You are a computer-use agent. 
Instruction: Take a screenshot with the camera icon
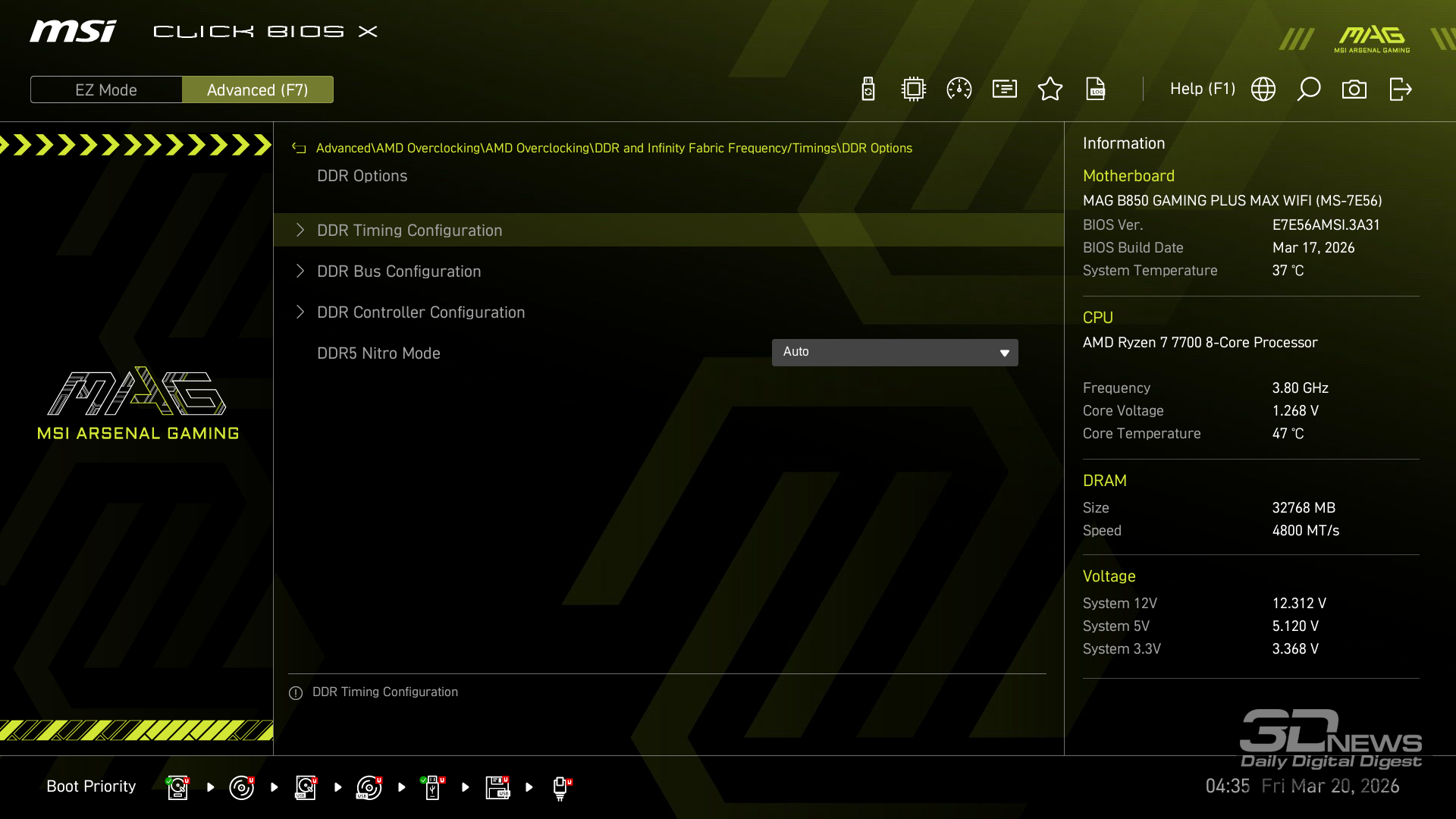(x=1354, y=89)
